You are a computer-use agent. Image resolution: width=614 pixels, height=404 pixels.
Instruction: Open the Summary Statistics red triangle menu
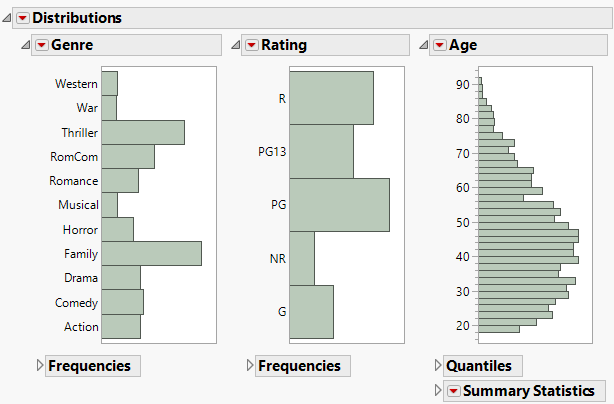453,391
